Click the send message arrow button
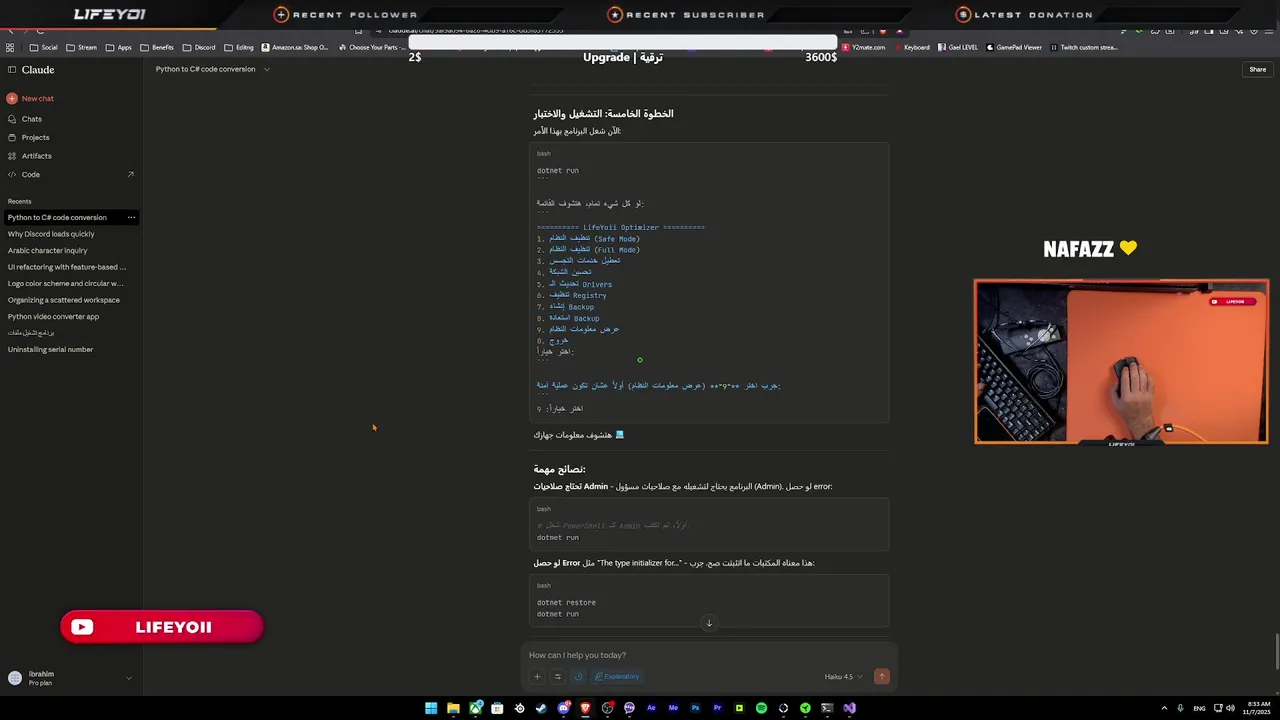The image size is (1280, 720). point(881,677)
